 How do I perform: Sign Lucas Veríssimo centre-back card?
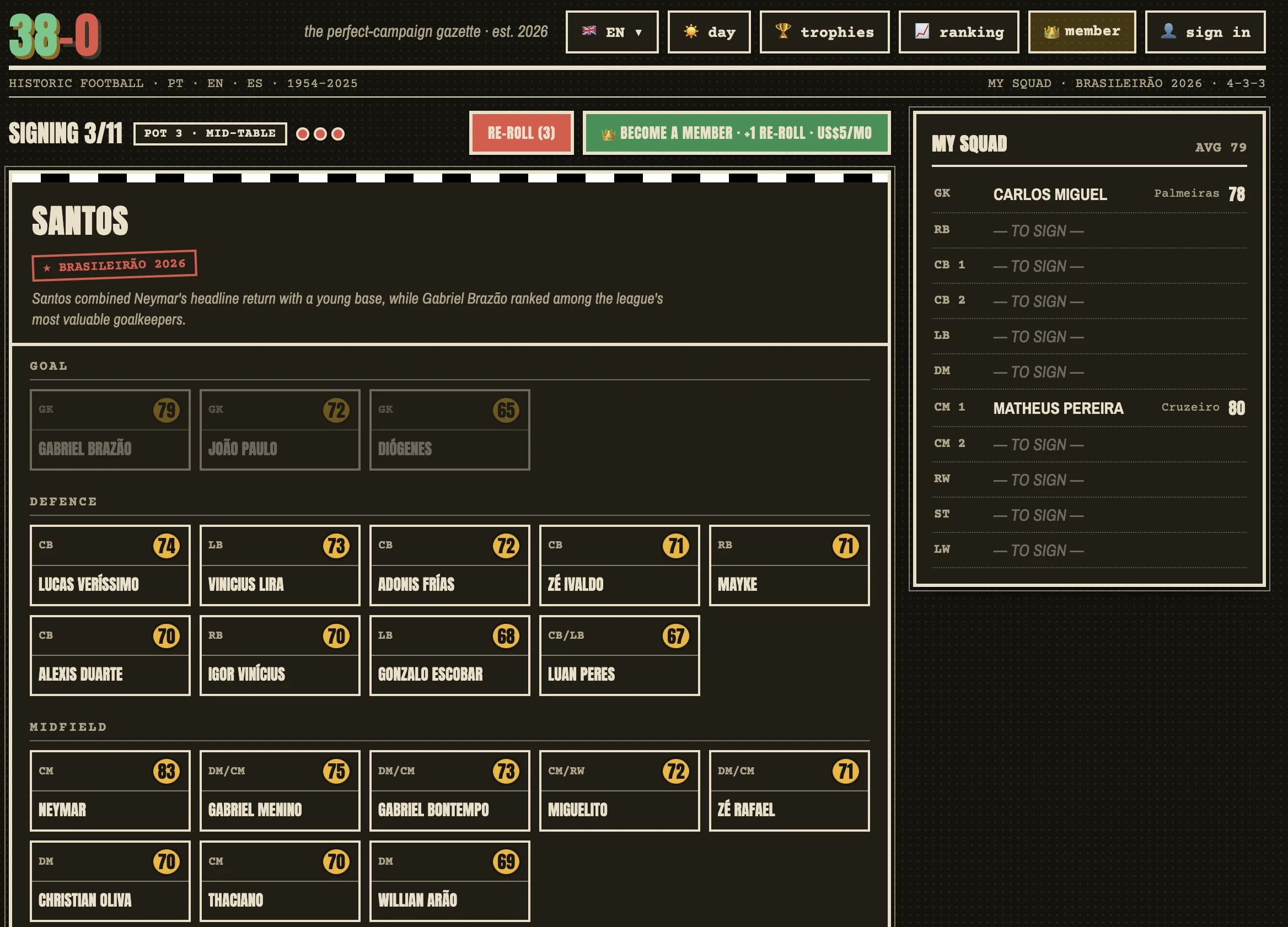[x=110, y=565]
